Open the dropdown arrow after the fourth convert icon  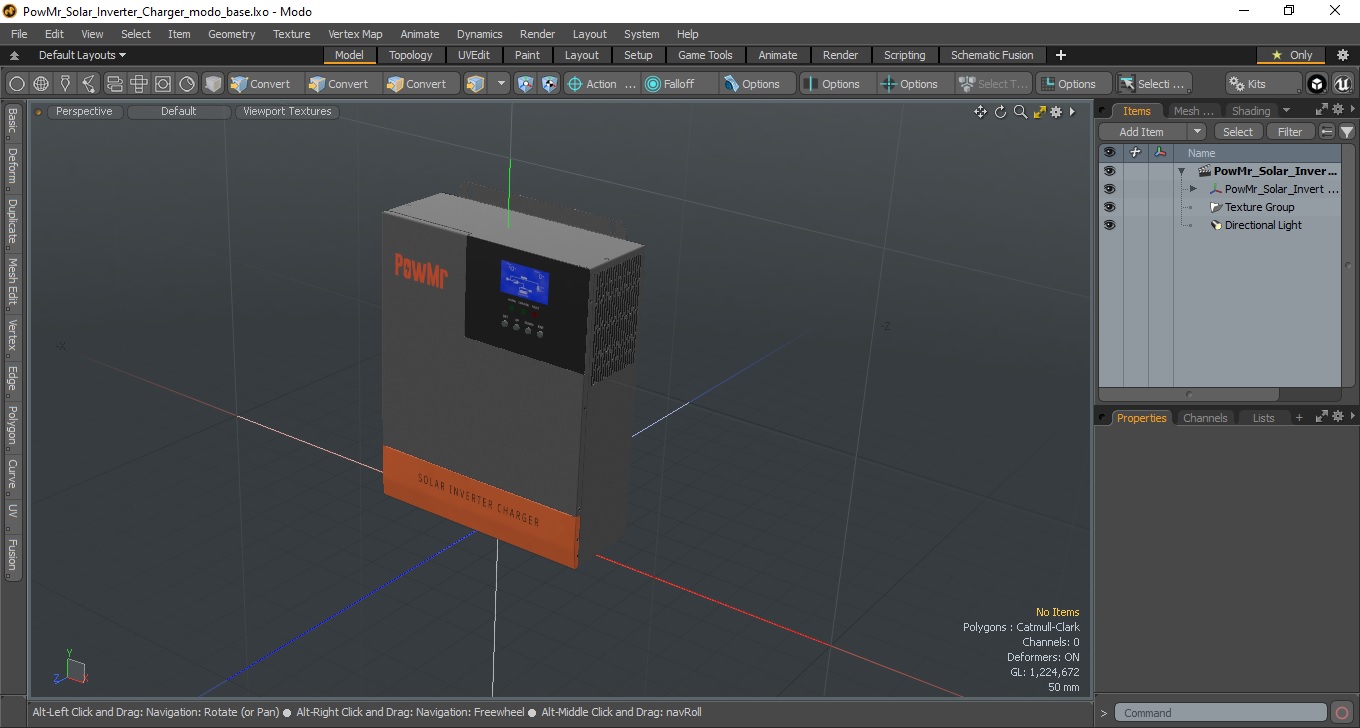pos(501,84)
